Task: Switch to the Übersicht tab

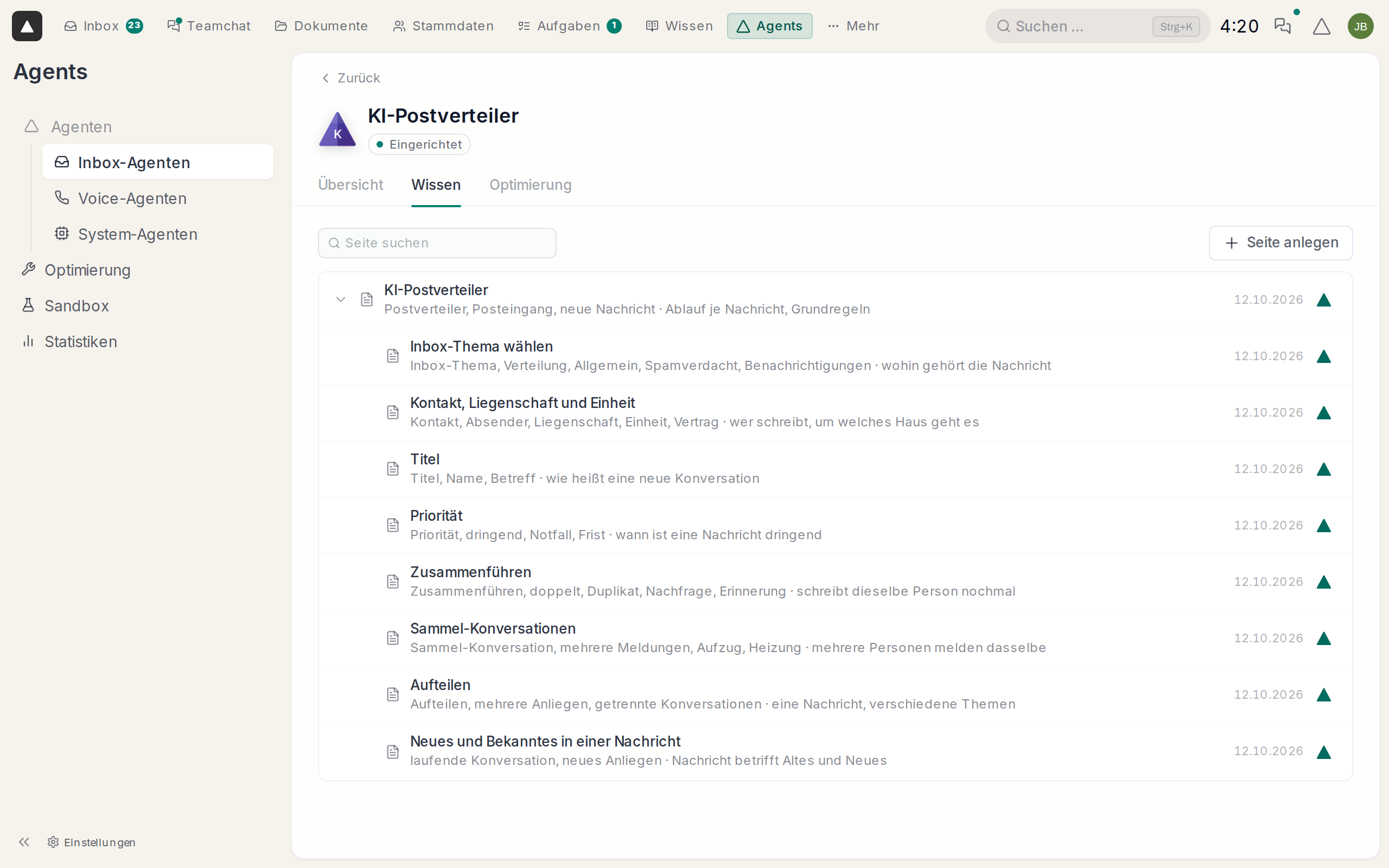Action: pos(351,185)
